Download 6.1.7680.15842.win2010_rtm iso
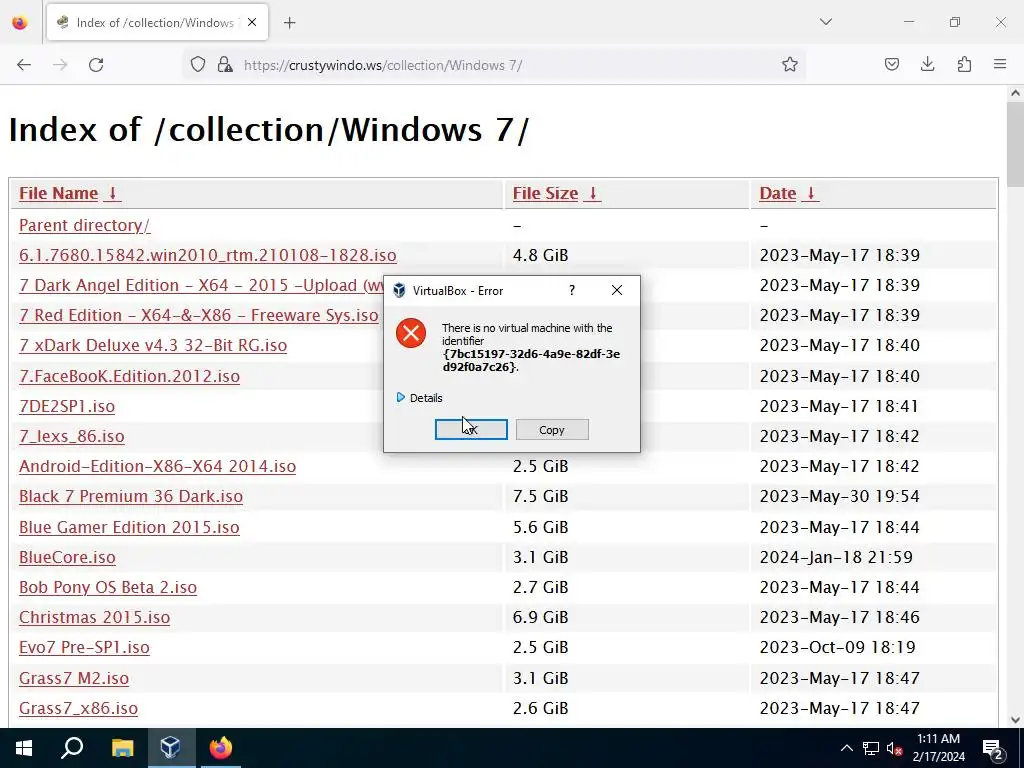The width and height of the screenshot is (1024, 768). coord(208,255)
